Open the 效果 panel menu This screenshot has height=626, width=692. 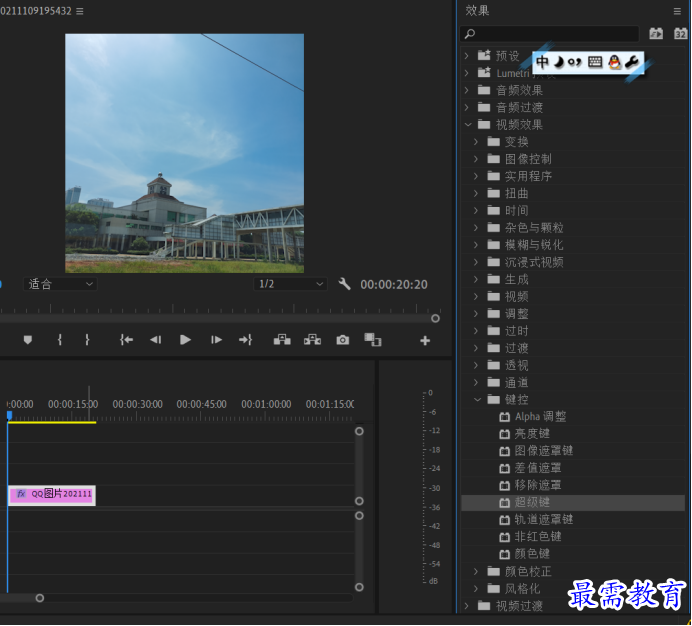[677, 11]
